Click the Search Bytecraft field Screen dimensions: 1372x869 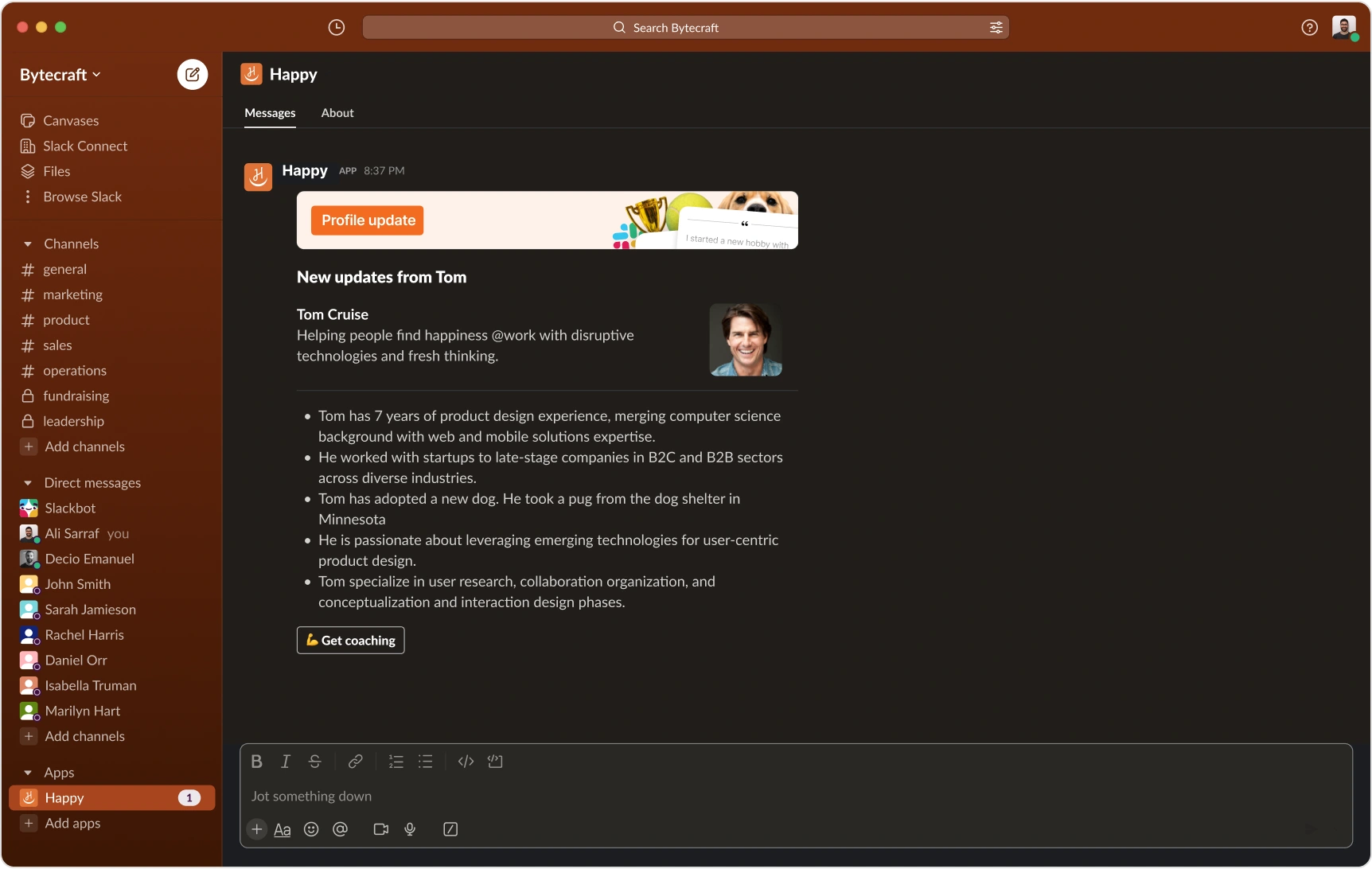click(x=685, y=28)
